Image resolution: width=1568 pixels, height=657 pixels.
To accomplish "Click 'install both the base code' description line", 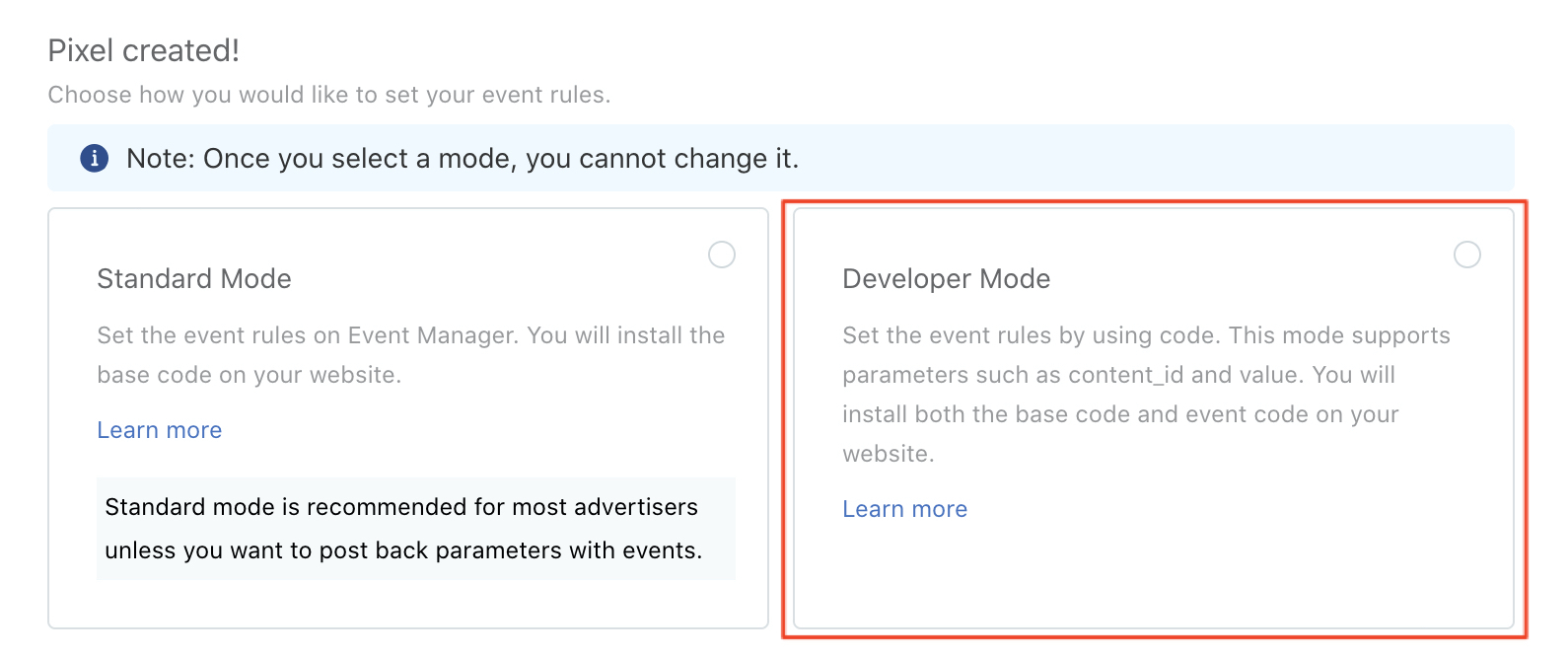I will coord(1120,414).
